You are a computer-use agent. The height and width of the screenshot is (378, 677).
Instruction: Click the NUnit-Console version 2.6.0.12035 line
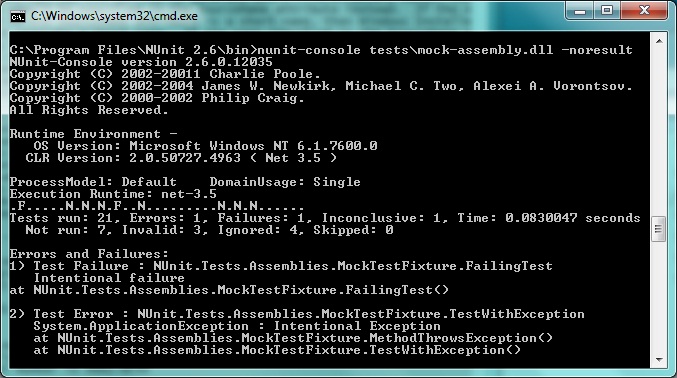coord(141,62)
